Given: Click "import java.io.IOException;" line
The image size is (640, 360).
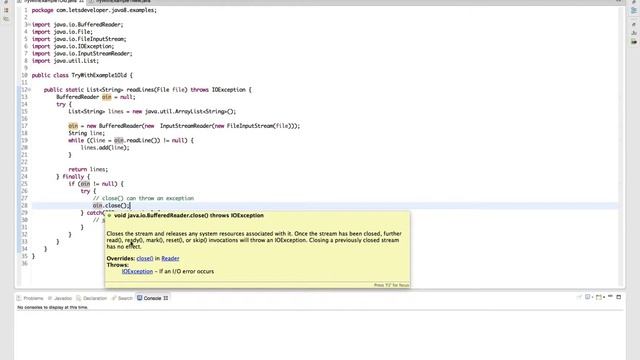Looking at the screenshot, I should [73, 47].
